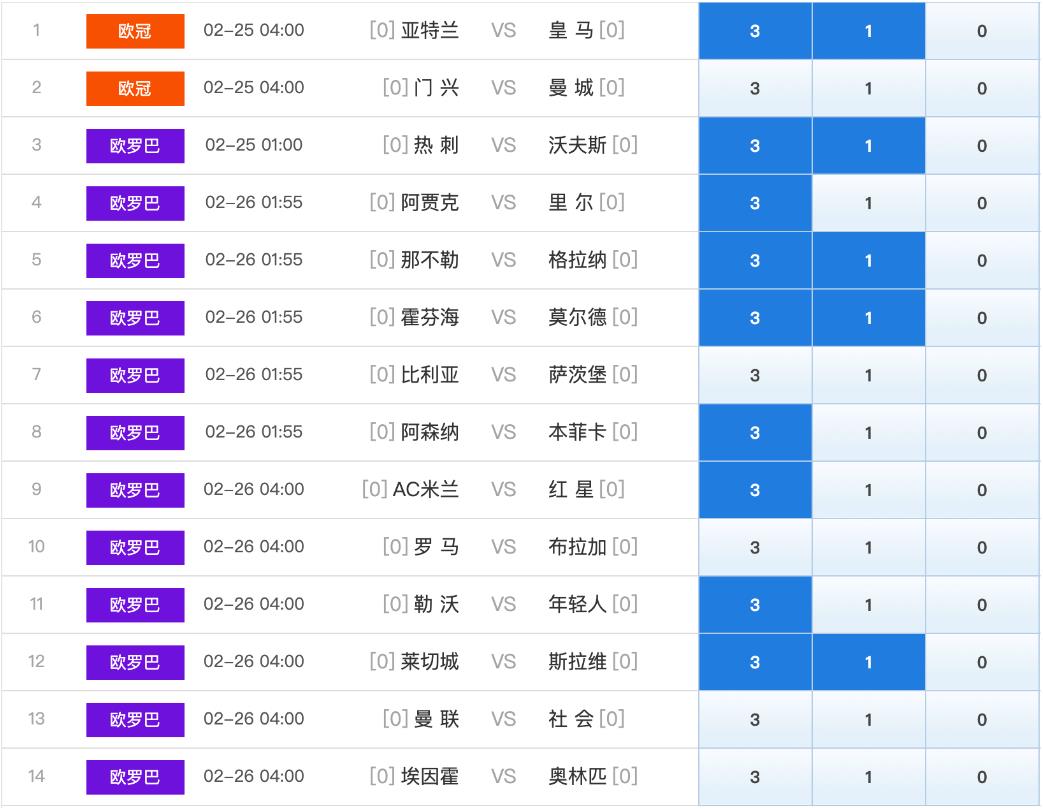Toggle option 3 for 那不勒 vs 格拉纳

[x=755, y=260]
